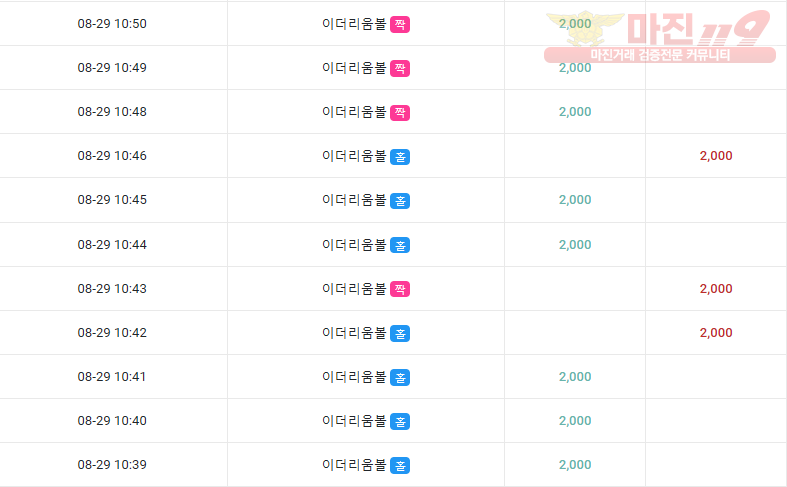Click the blue 홀 badge in the 10:39 row
Viewport: 787px width, 487px height.
tap(400, 465)
